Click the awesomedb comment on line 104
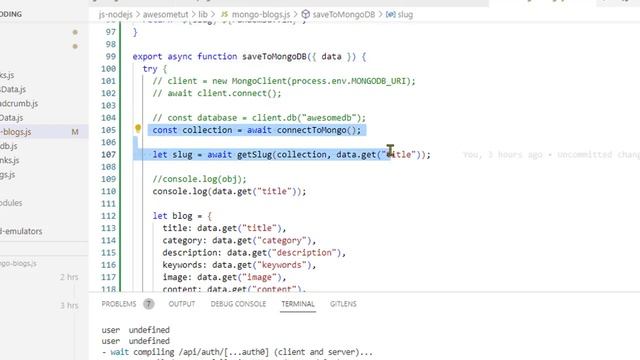Viewport: 640px width, 360px height. [x=259, y=118]
